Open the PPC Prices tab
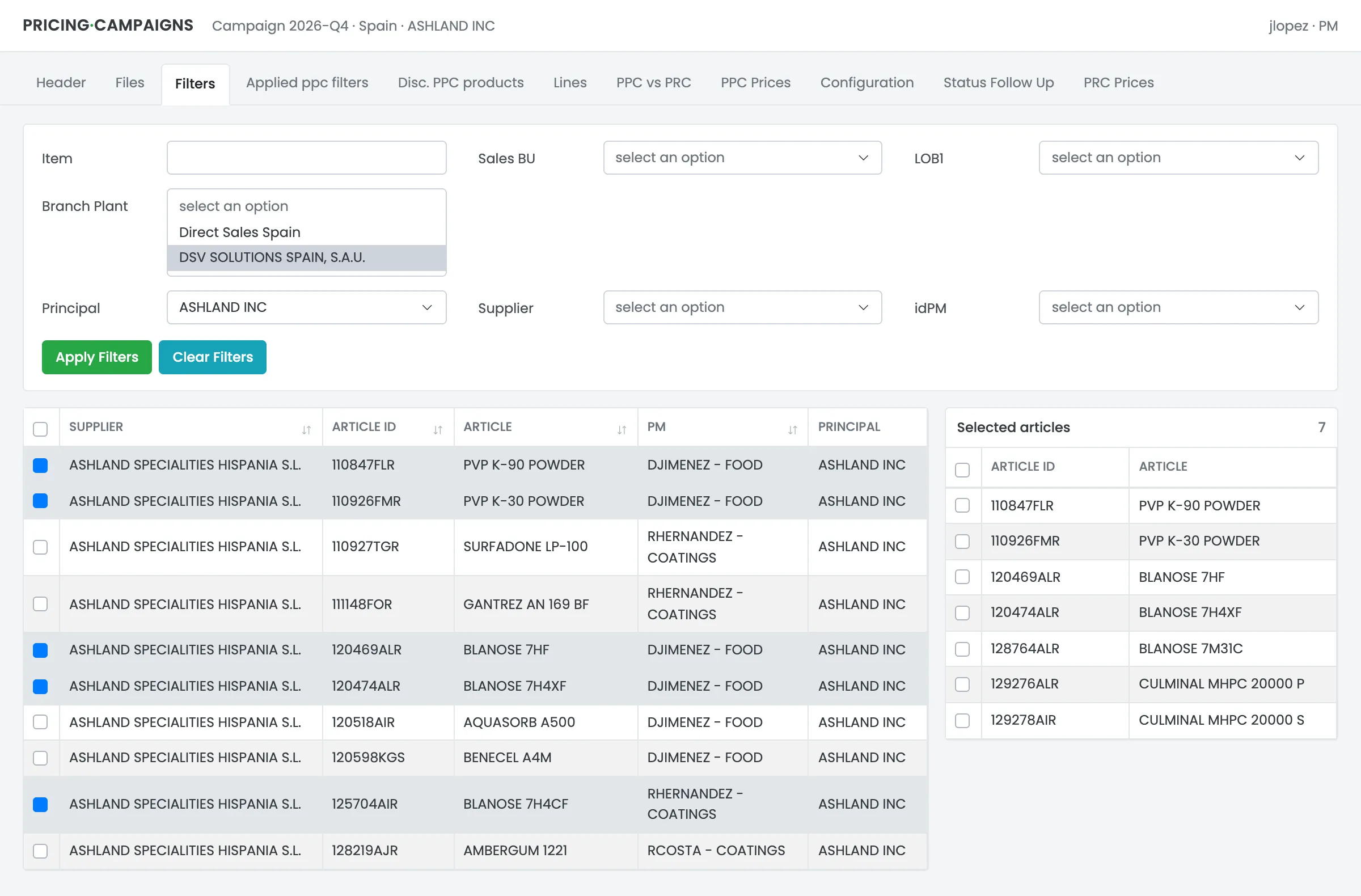Image resolution: width=1361 pixels, height=896 pixels. (x=755, y=83)
